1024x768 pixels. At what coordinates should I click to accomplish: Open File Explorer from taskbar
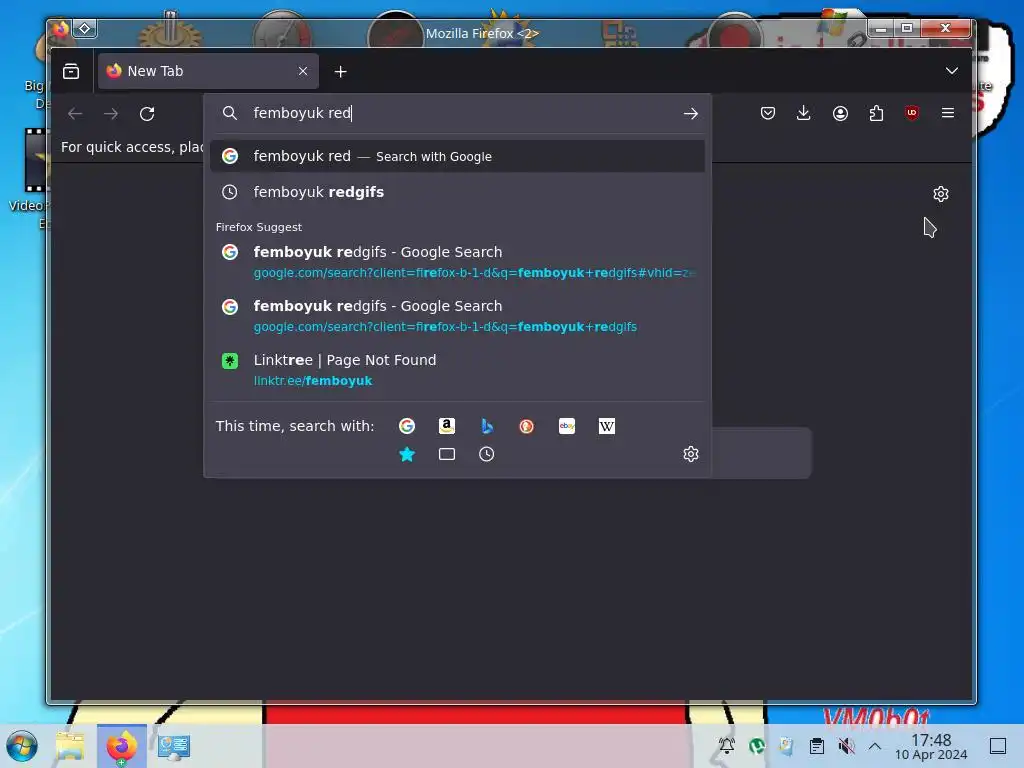(70, 746)
